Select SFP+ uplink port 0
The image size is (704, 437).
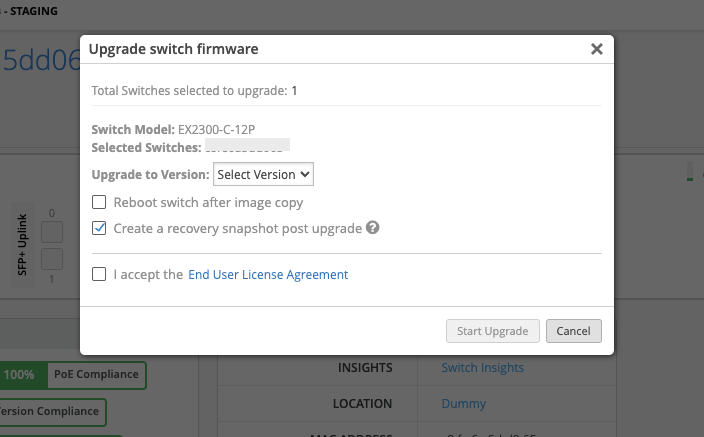click(52, 233)
